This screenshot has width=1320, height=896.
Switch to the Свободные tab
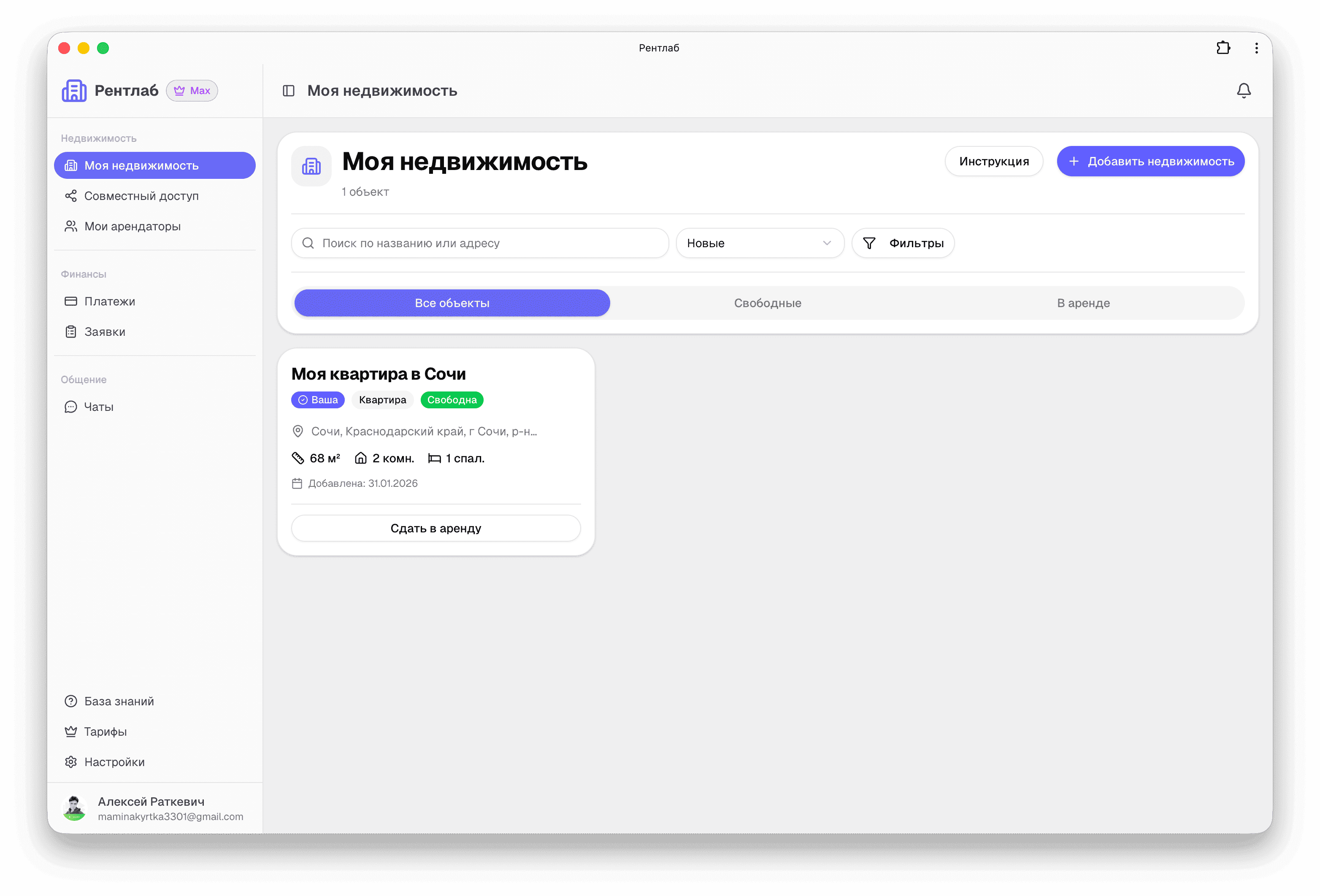767,303
